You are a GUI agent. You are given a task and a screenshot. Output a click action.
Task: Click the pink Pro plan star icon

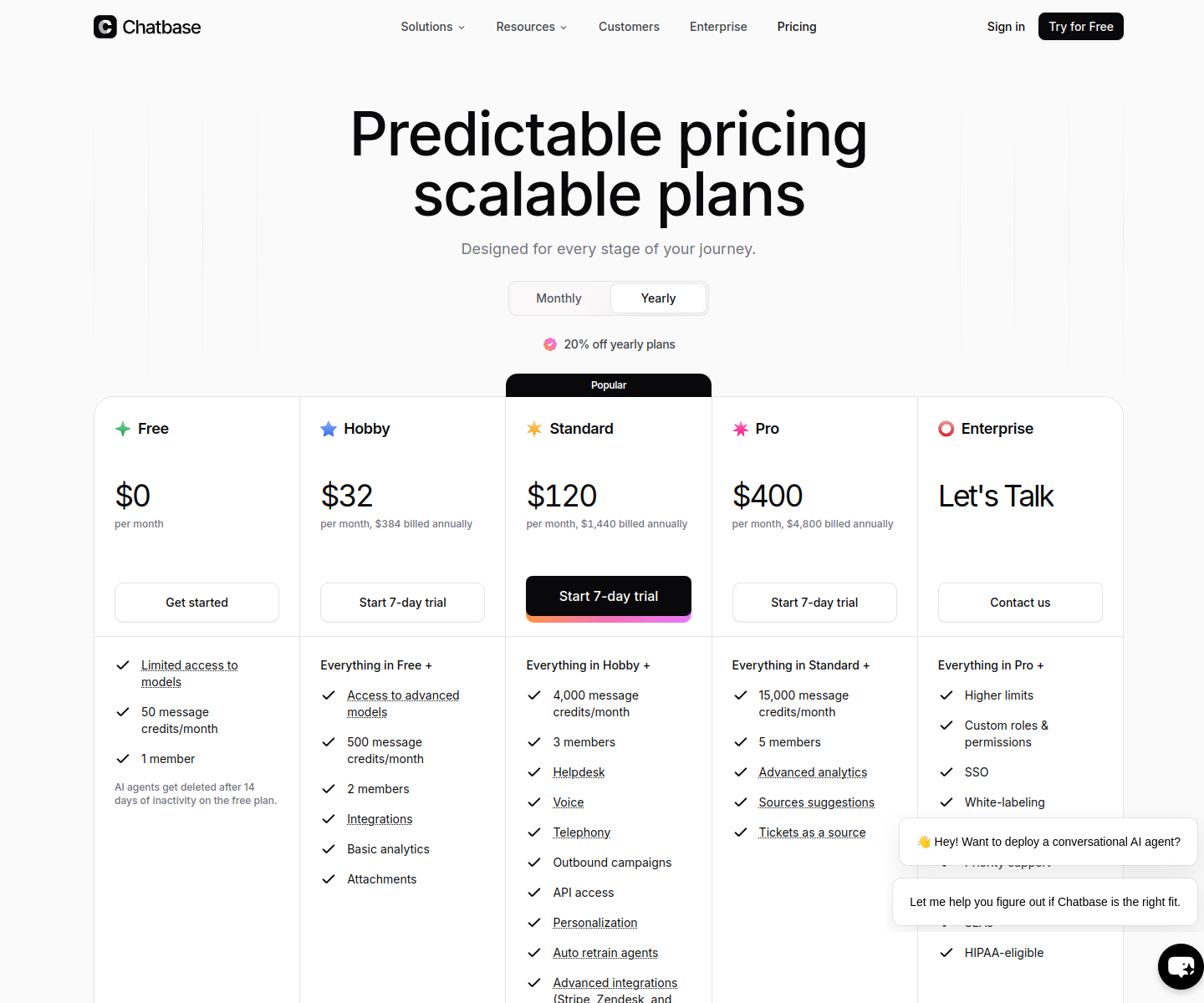(741, 429)
